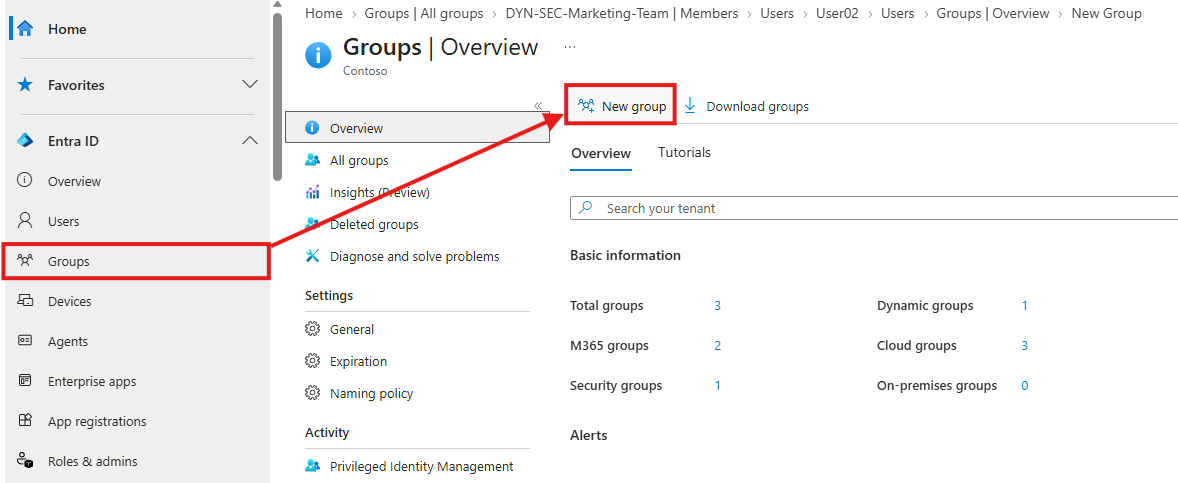Click the Overview info icon under Entra ID
This screenshot has width=1178, height=483.
click(x=25, y=181)
